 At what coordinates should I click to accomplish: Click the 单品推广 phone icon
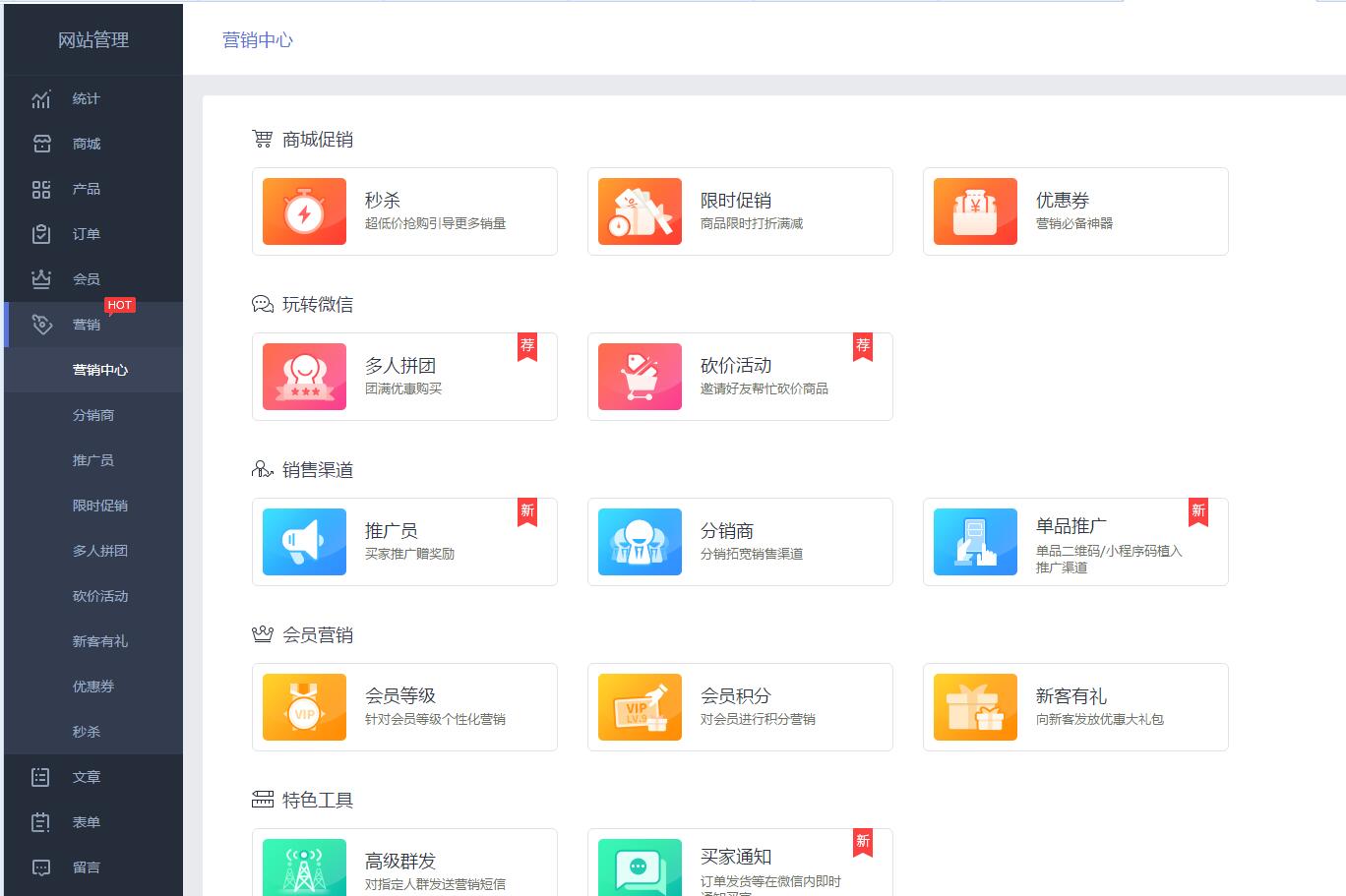point(975,542)
